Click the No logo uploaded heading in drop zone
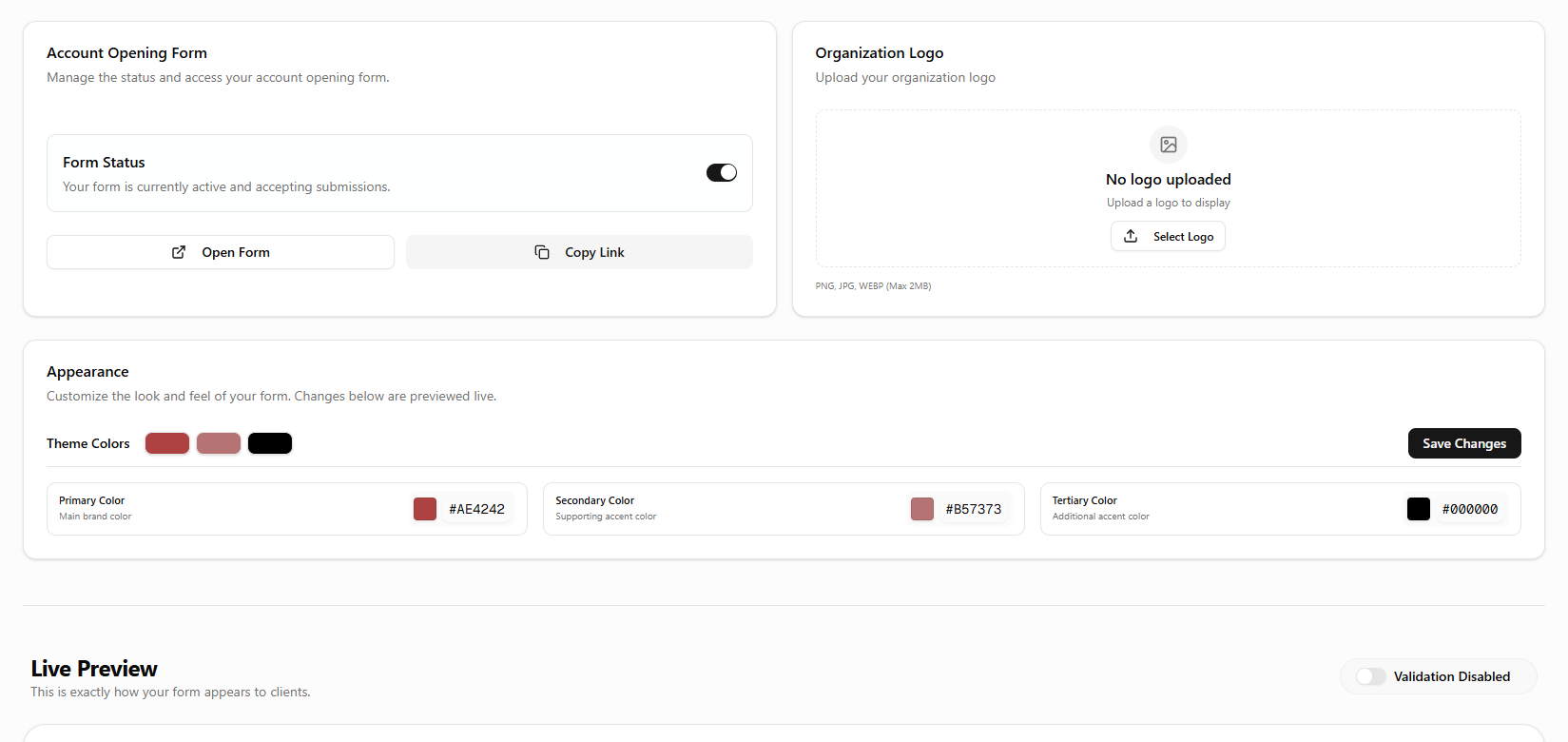The width and height of the screenshot is (1568, 742). coord(1168,180)
